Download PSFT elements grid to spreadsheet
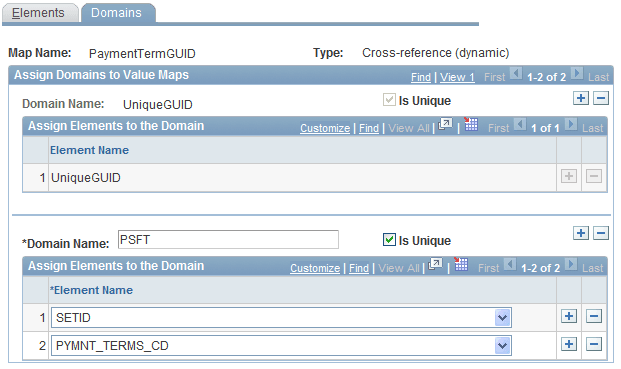621x369 pixels. 461,264
